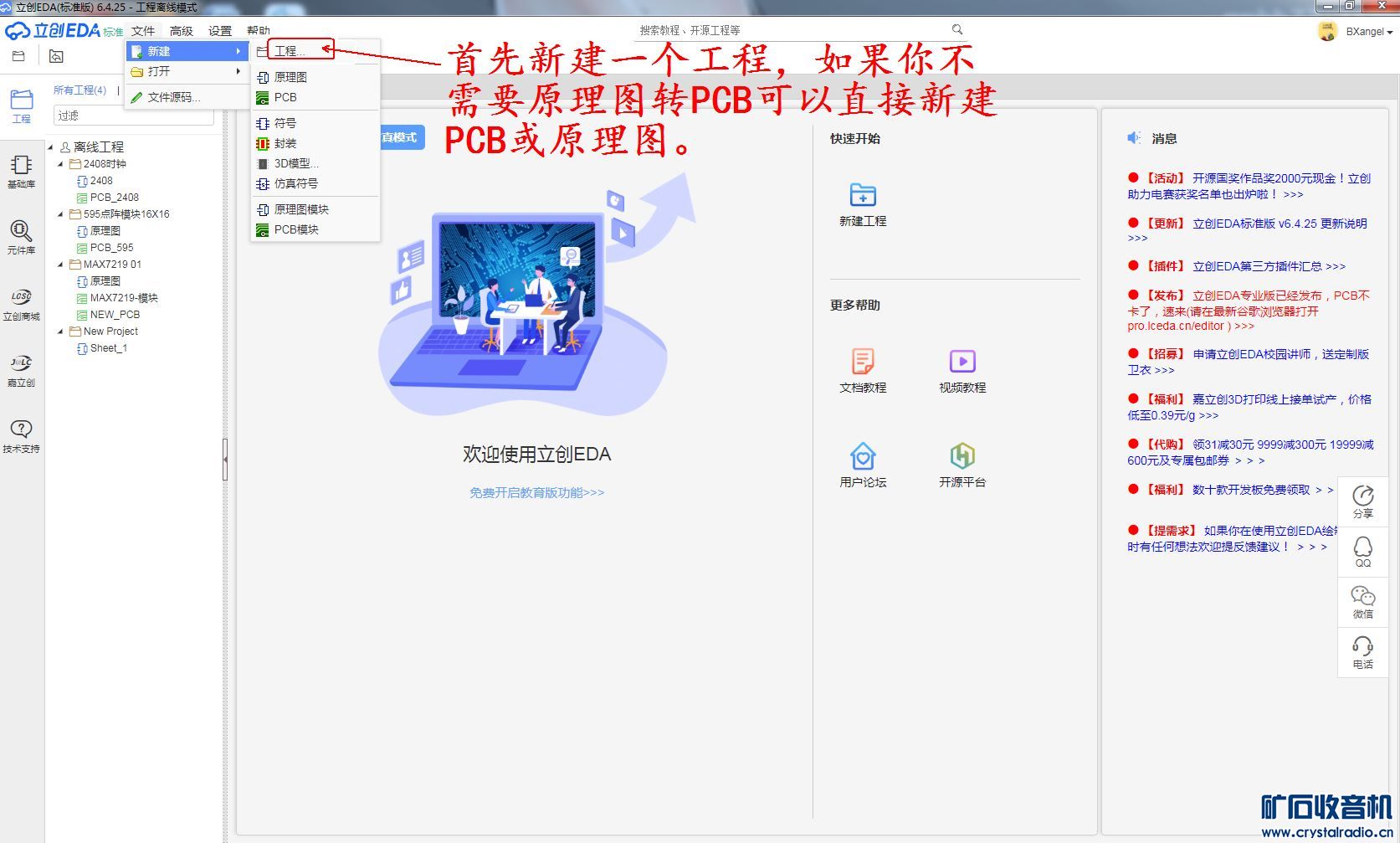Open the 工程 sidebar panel

pyautogui.click(x=21, y=106)
